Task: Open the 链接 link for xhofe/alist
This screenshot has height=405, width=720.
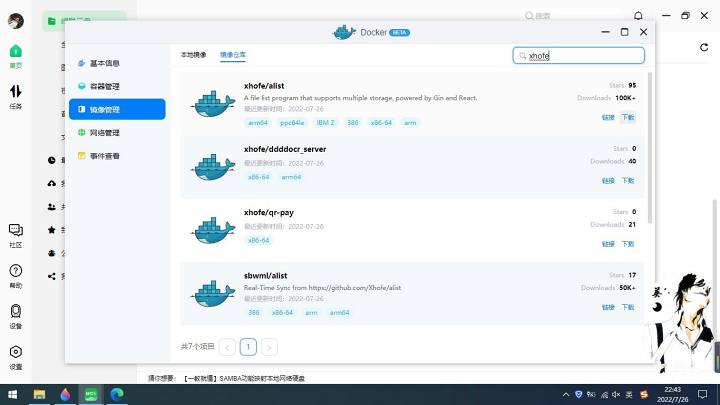Action: (x=608, y=117)
